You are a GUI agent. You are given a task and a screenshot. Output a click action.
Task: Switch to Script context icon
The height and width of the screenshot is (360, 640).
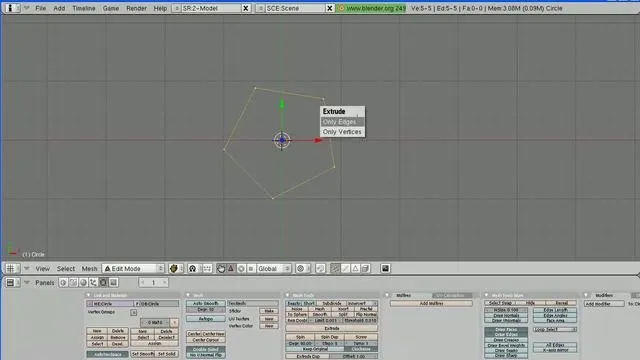point(73,282)
